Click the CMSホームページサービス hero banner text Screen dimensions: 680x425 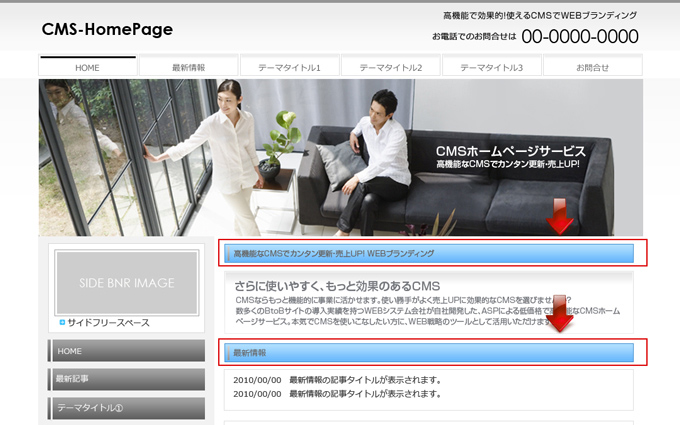[x=510, y=152]
